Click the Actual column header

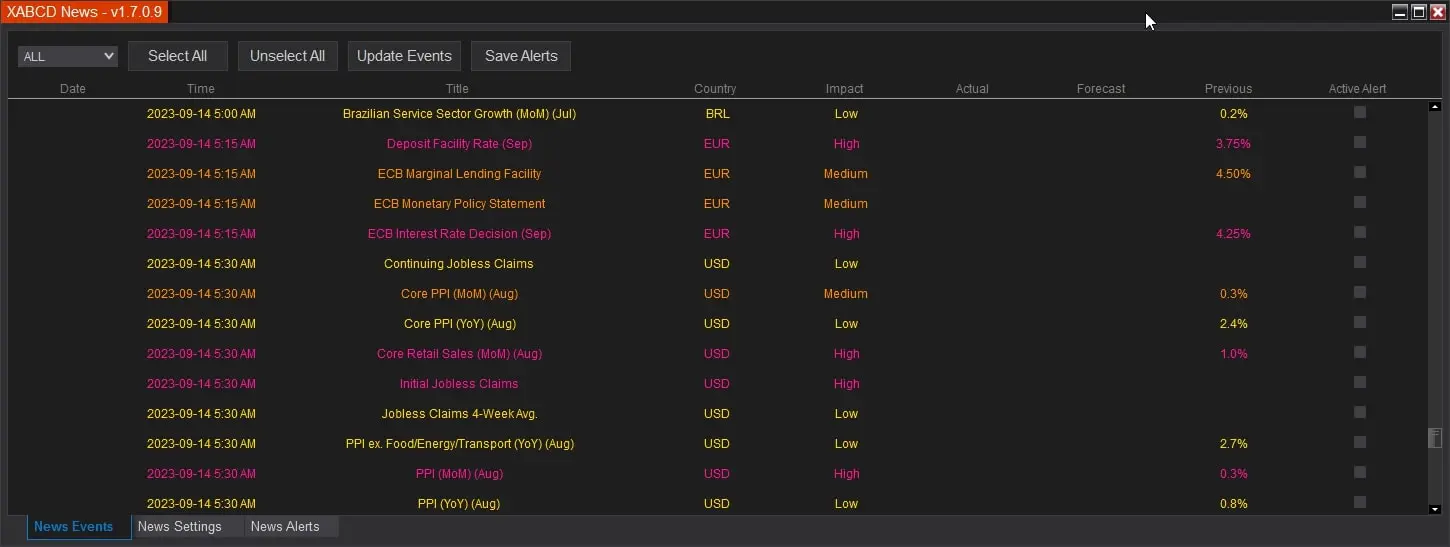point(972,89)
